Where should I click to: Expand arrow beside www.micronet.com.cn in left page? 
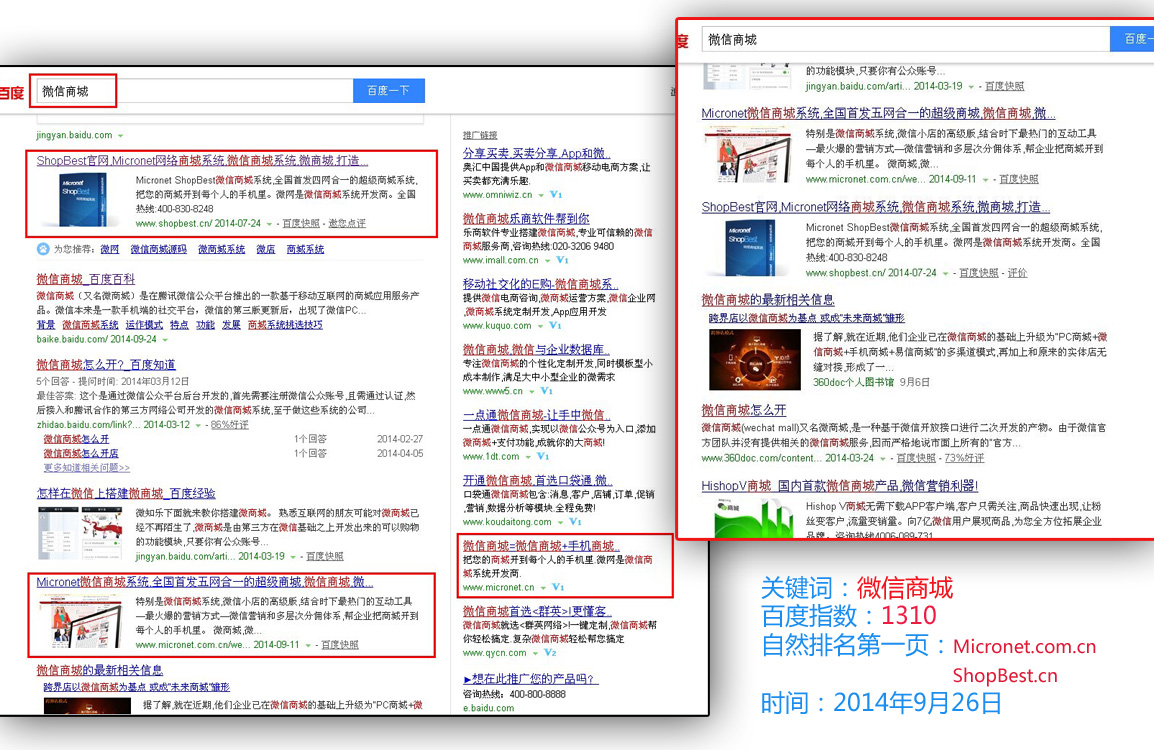coord(308,645)
